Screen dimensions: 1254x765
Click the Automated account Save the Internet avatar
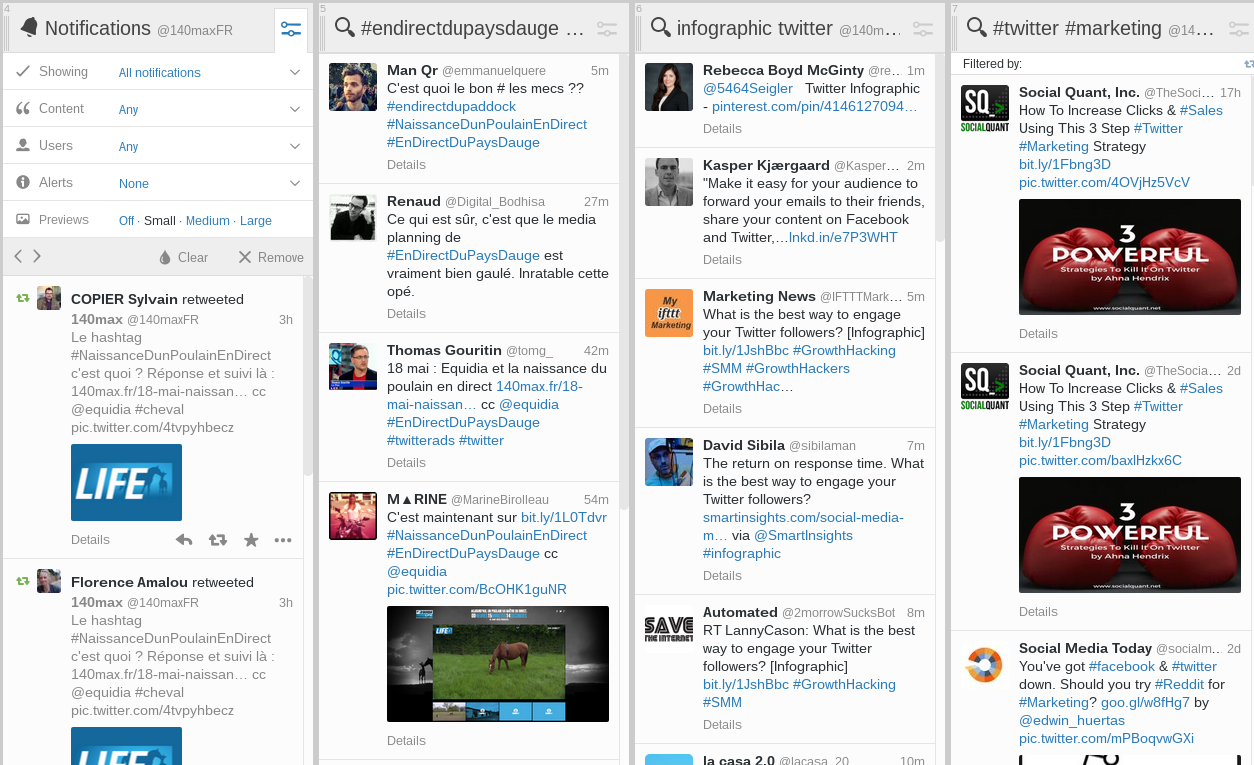(669, 629)
